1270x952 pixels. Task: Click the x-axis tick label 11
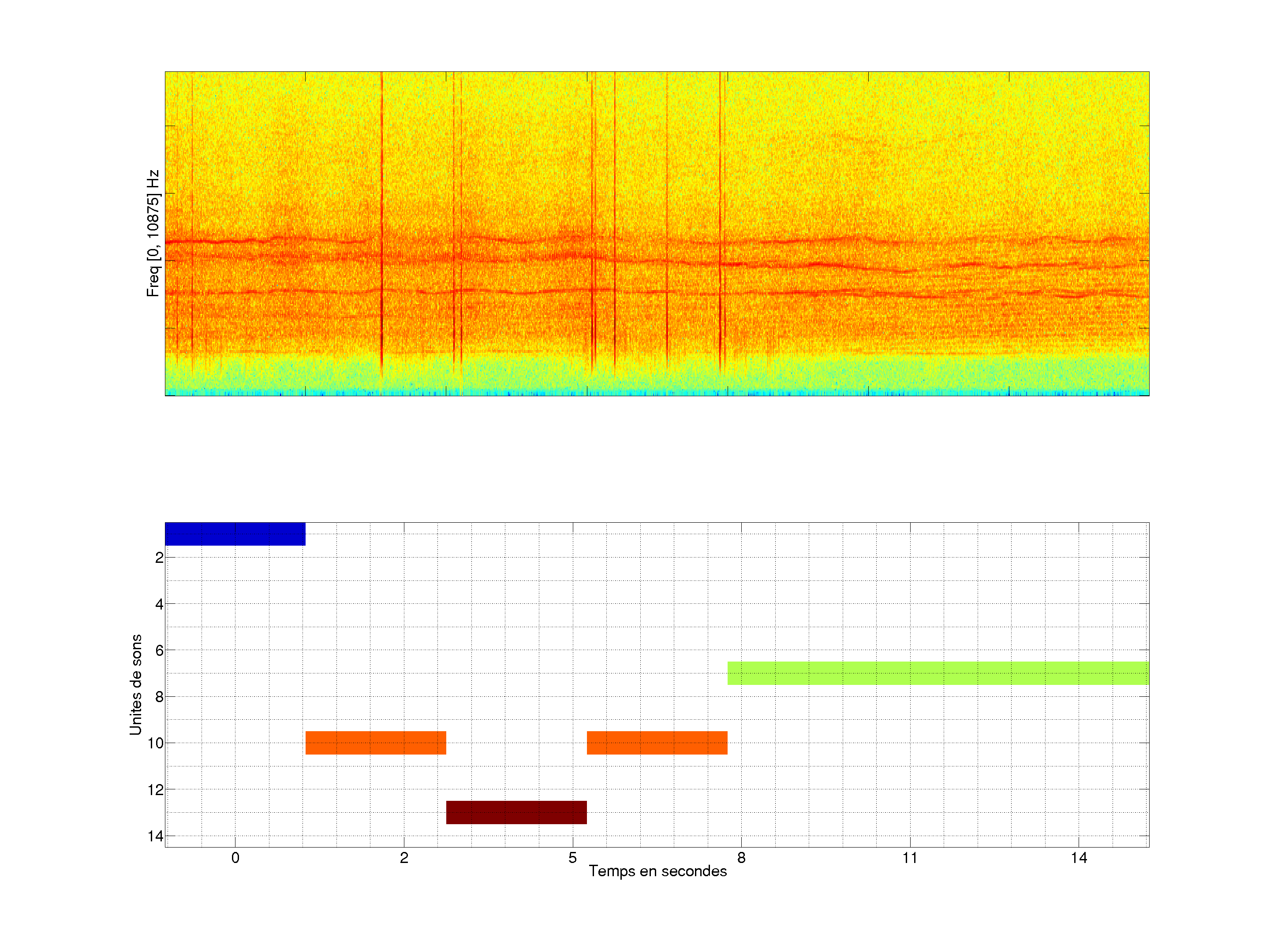pos(909,858)
